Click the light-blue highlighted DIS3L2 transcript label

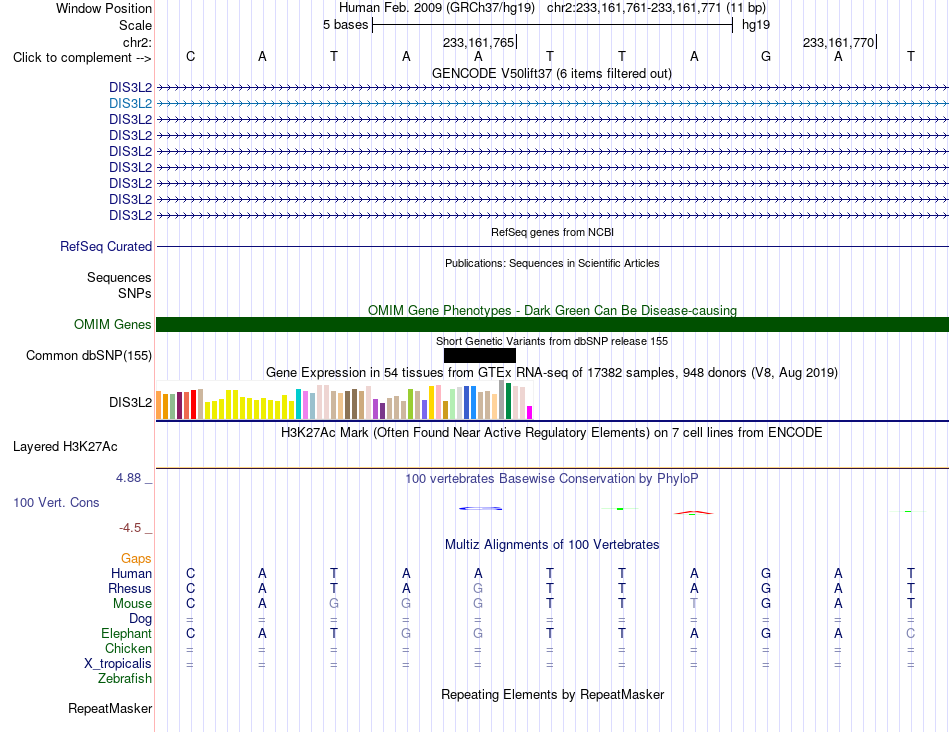click(130, 104)
